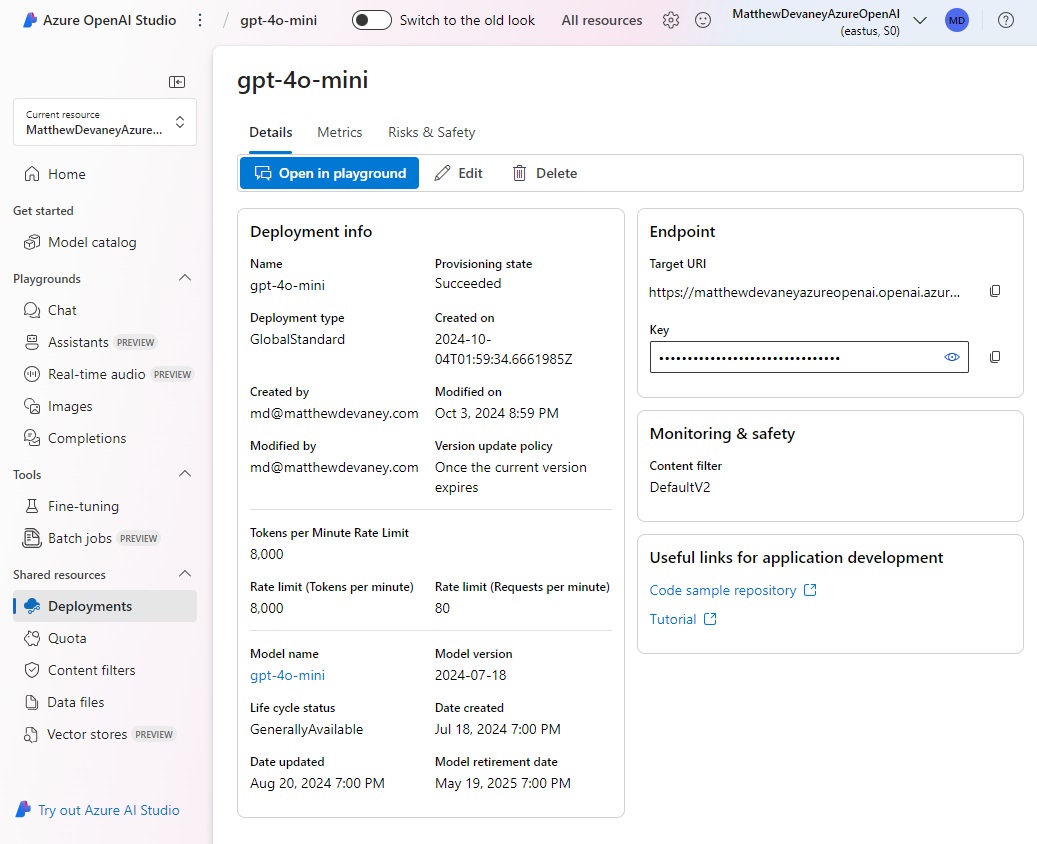Expand the account menu chevron
The image size is (1037, 844).
(x=920, y=19)
